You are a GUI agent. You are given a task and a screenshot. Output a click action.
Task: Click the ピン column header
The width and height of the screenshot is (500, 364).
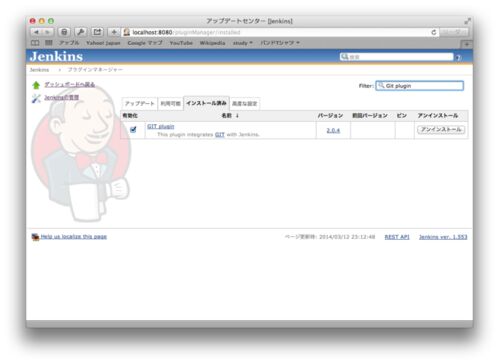tap(401, 116)
